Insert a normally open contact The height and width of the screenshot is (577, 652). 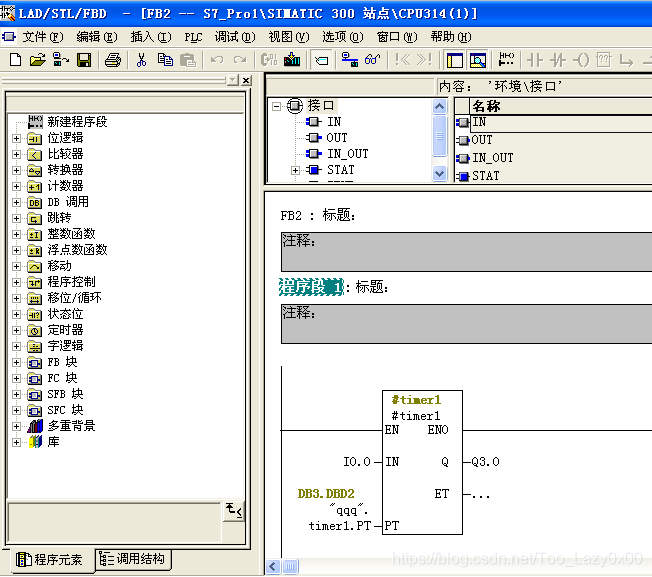pos(535,60)
